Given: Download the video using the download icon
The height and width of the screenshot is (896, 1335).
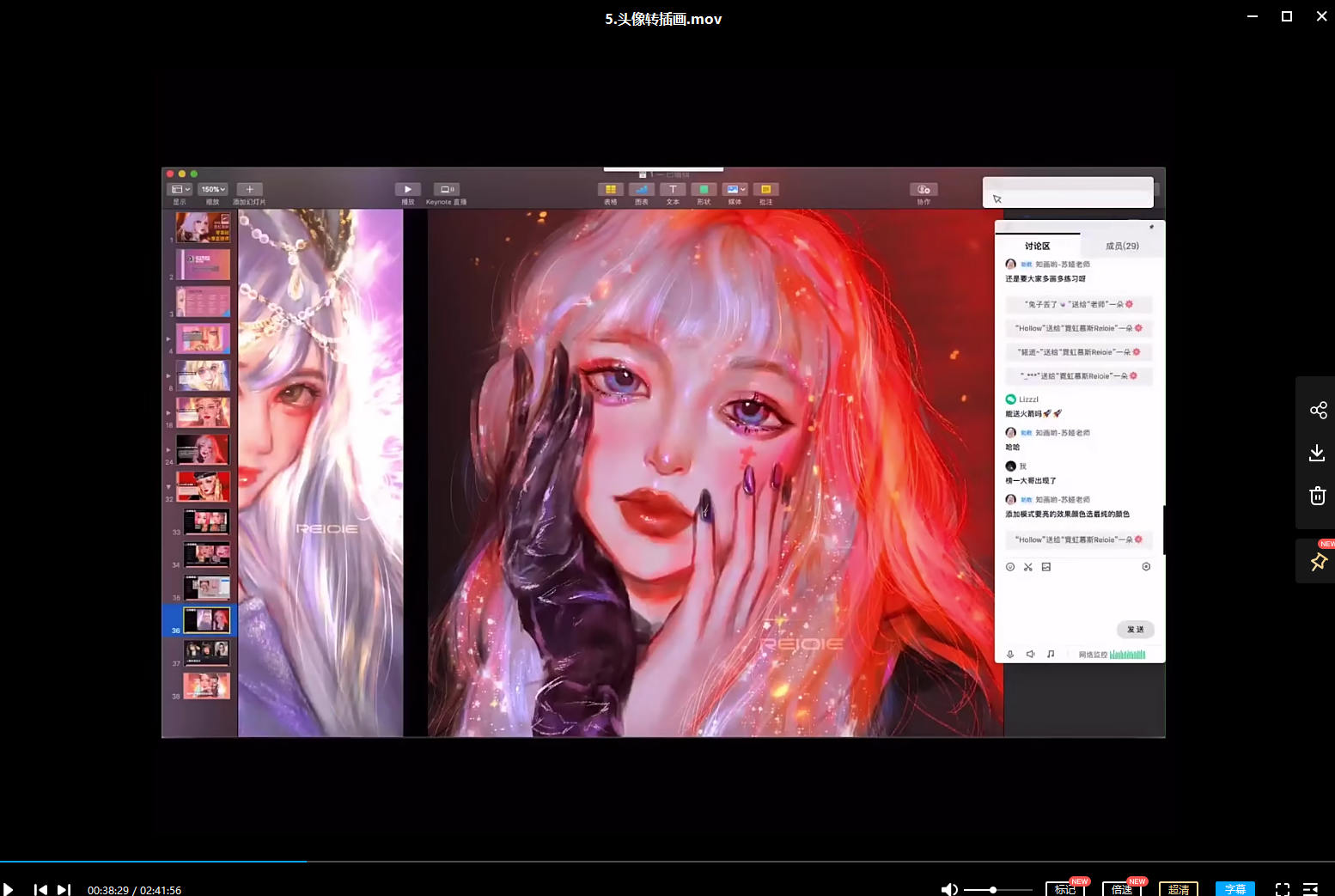Looking at the screenshot, I should click(1317, 453).
